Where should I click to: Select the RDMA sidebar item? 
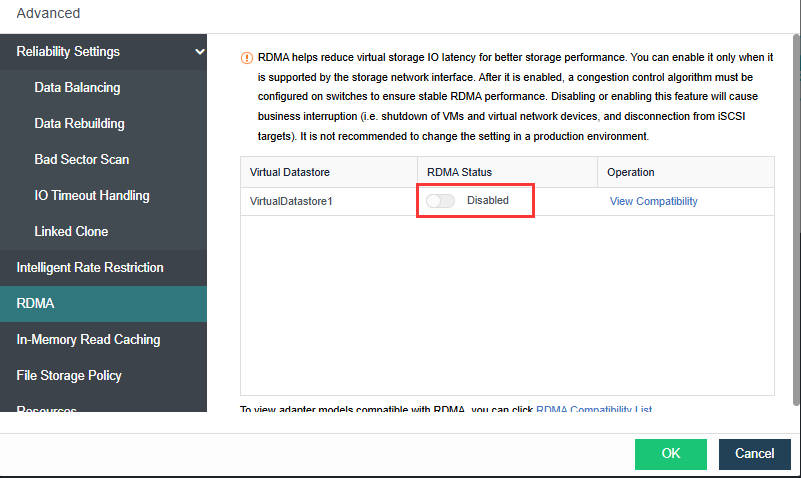tap(36, 304)
